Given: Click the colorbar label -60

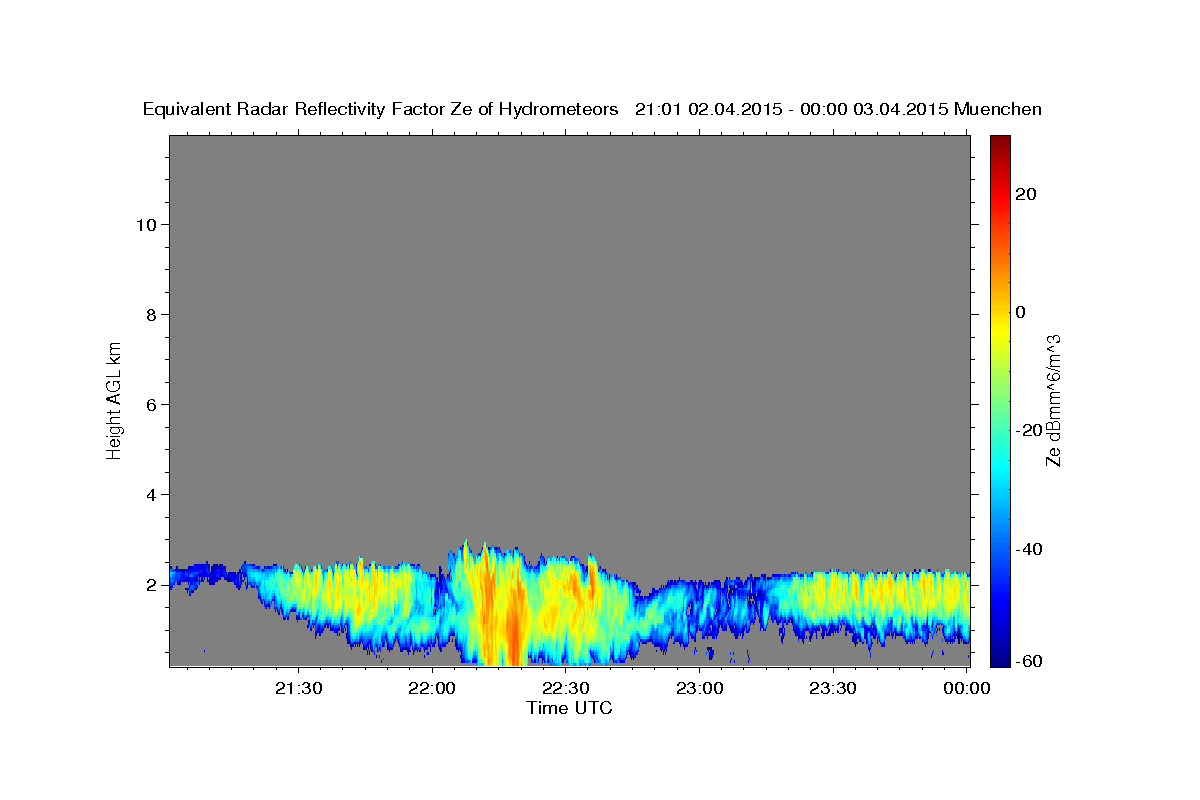Looking at the screenshot, I should 1029,661.
